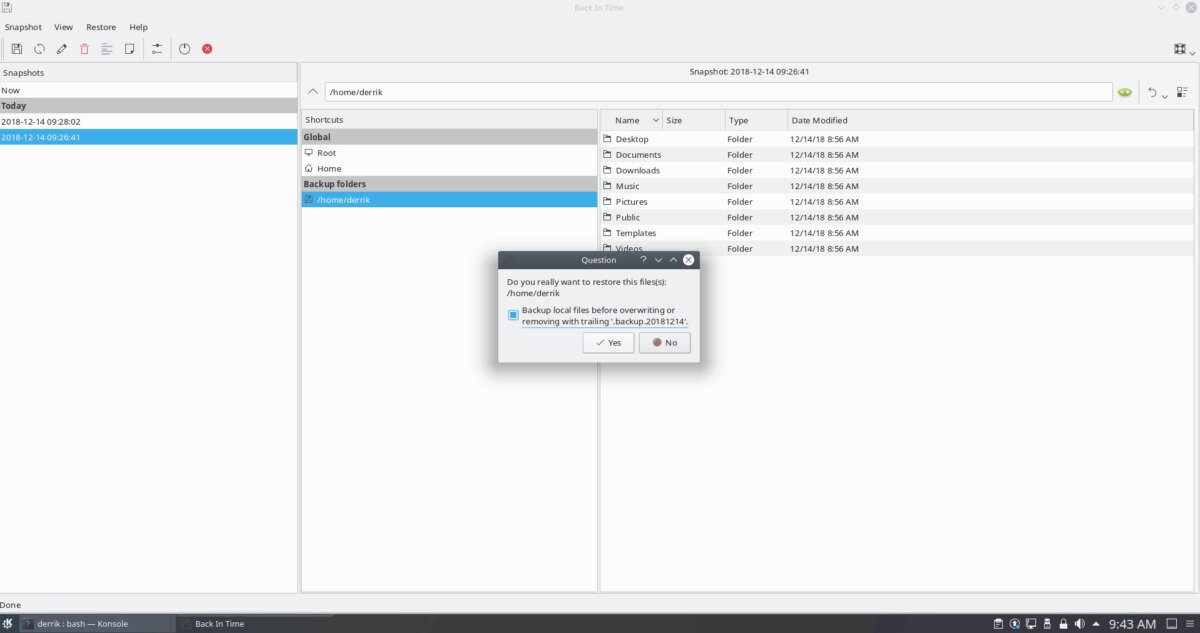1200x633 pixels.
Task: Open the audio volume tray icon
Action: pyautogui.click(x=1080, y=624)
